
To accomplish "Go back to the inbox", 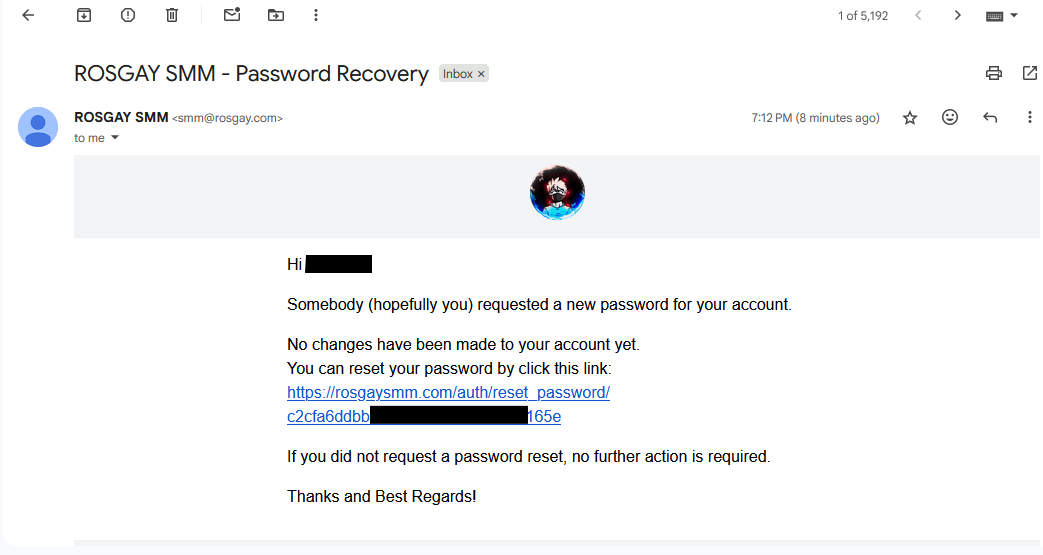I will 28,15.
